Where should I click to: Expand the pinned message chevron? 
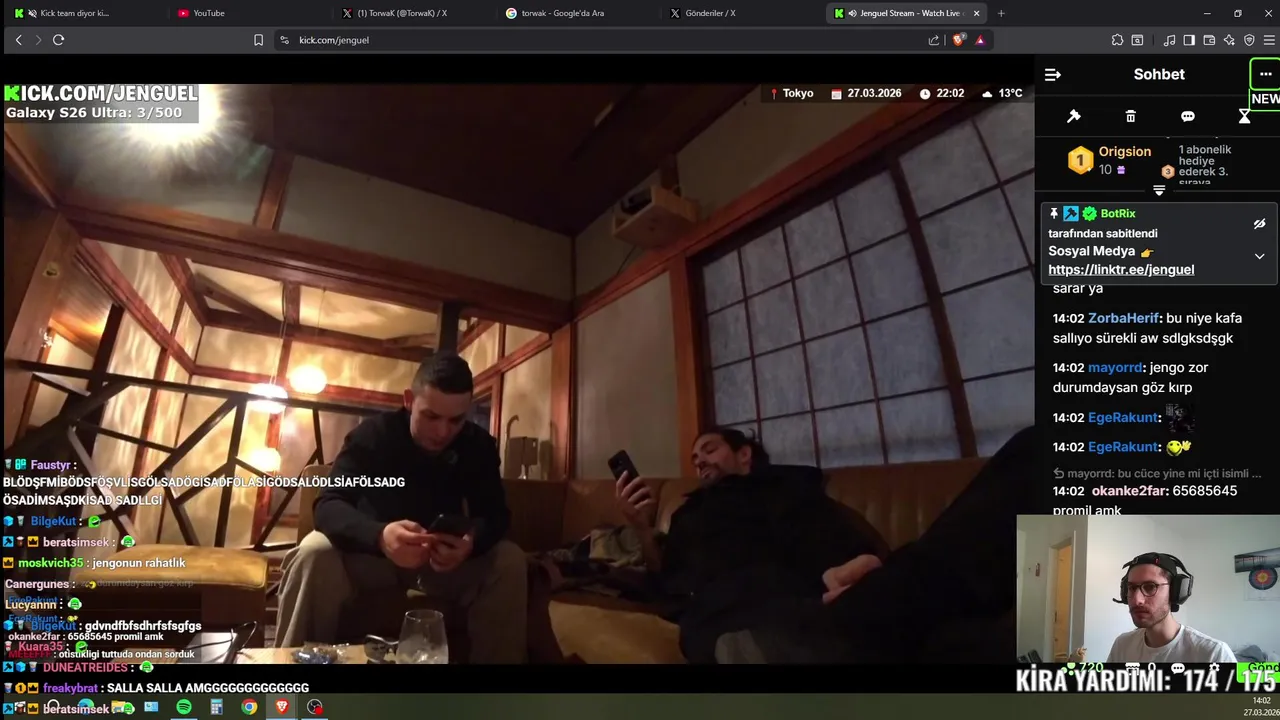click(1259, 256)
